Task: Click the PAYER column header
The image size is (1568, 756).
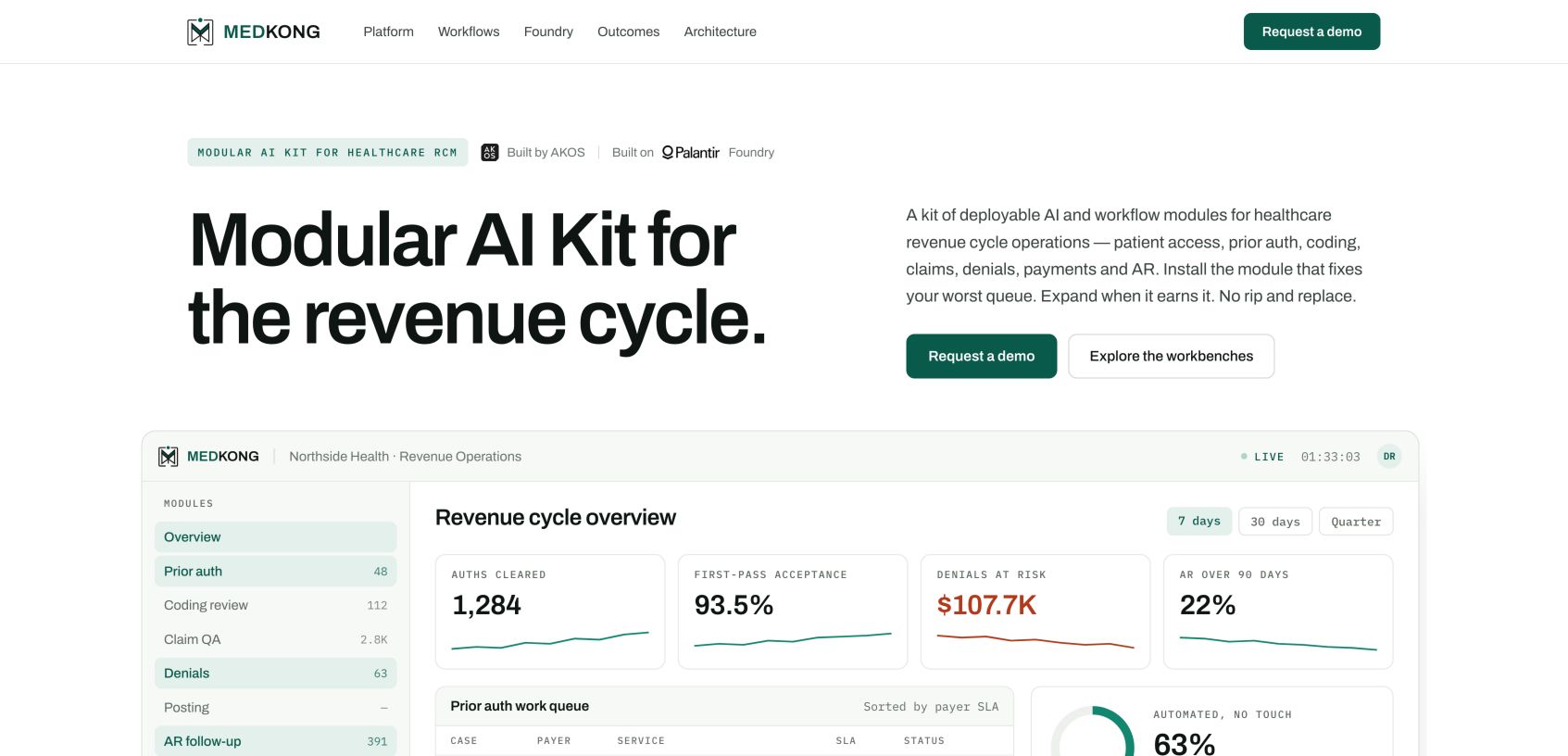Action: 554,741
